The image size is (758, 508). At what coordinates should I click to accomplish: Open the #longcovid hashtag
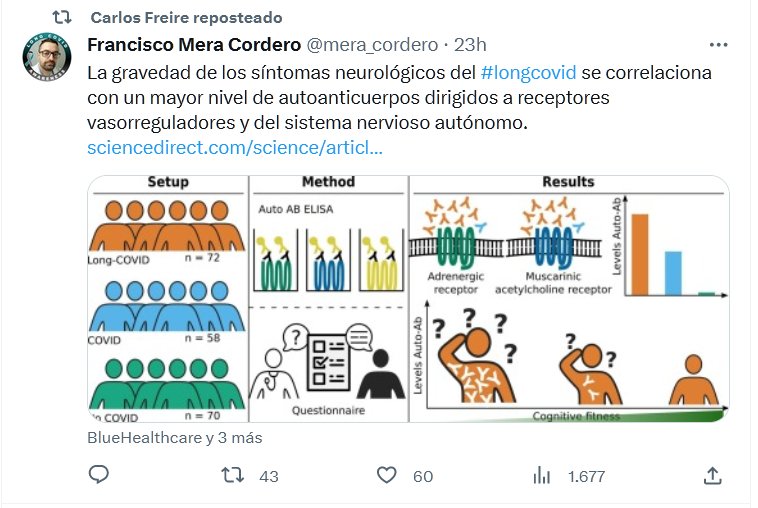pos(528,73)
